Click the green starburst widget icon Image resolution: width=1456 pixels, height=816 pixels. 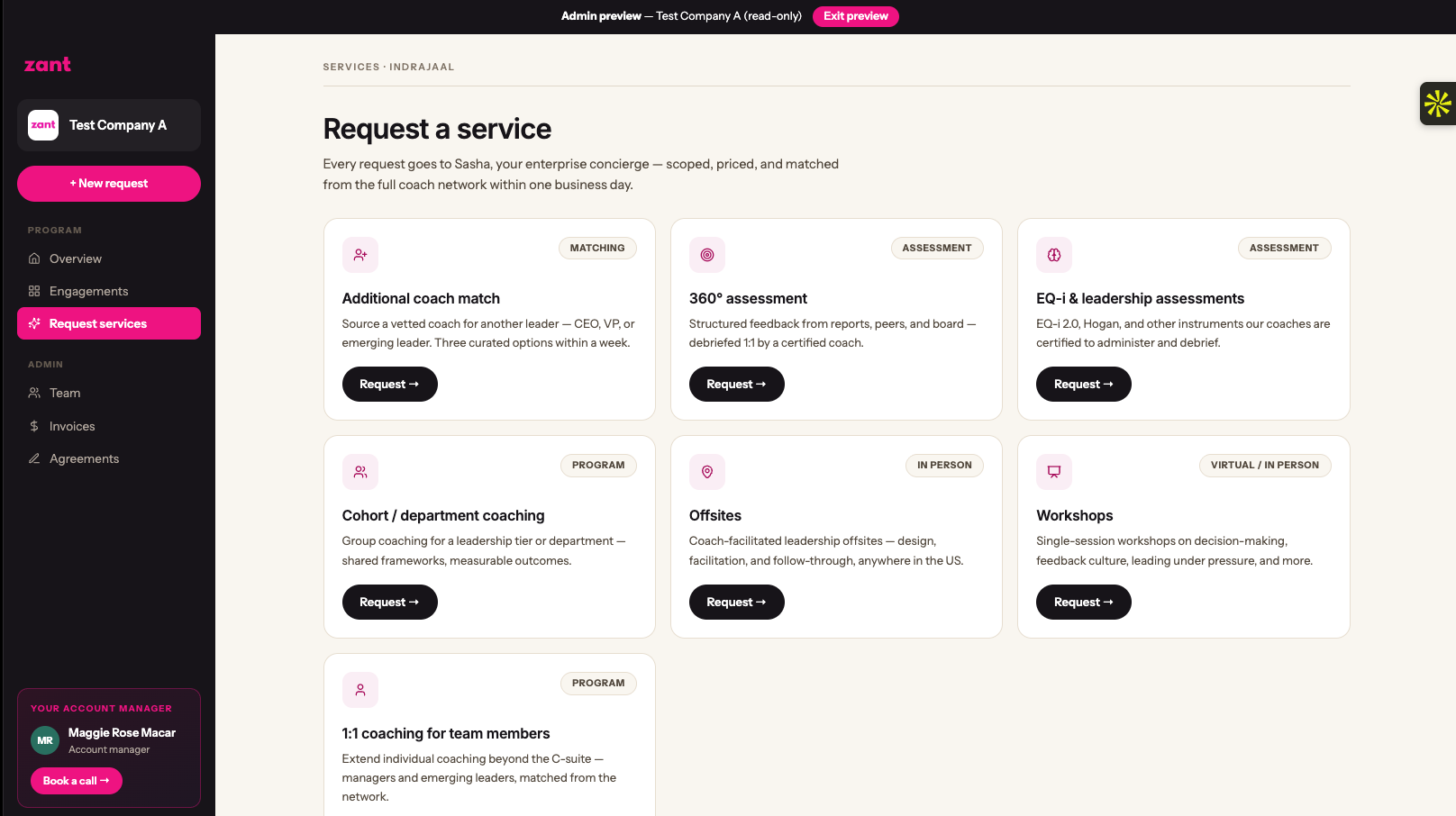pos(1438,104)
